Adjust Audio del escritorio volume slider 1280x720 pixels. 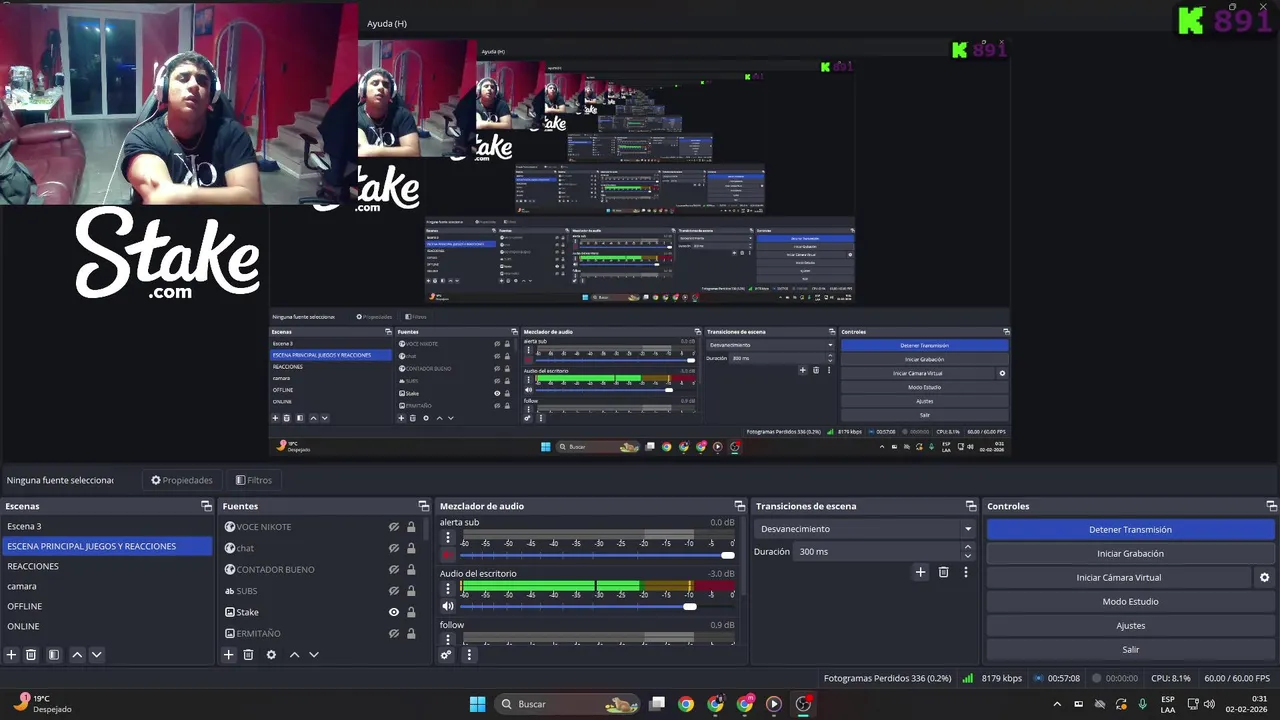click(x=597, y=606)
